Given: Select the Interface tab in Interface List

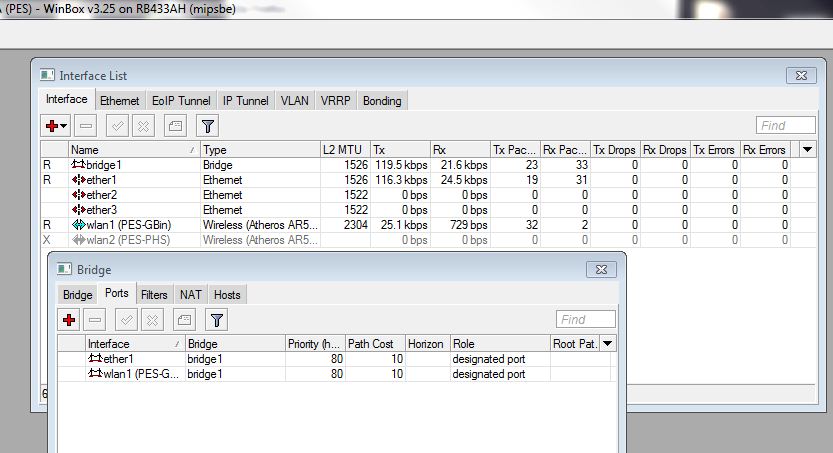Looking at the screenshot, I should [66, 99].
